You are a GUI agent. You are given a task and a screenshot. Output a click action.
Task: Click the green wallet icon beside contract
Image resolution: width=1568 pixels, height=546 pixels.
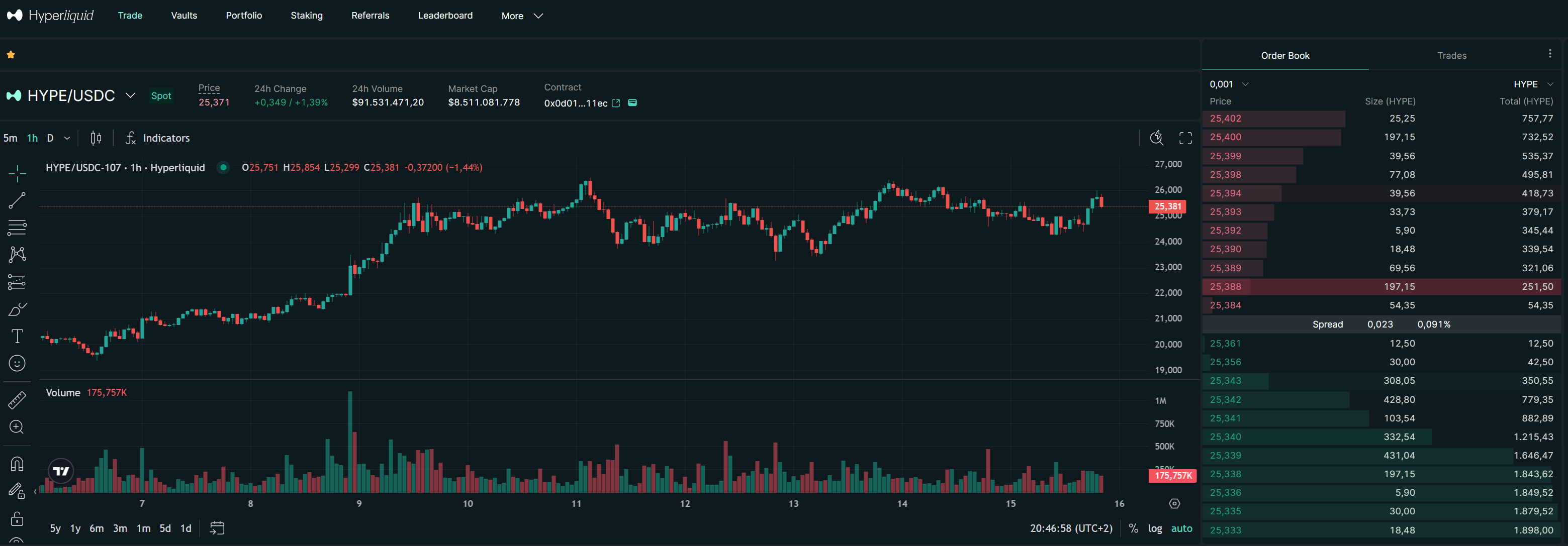[632, 103]
